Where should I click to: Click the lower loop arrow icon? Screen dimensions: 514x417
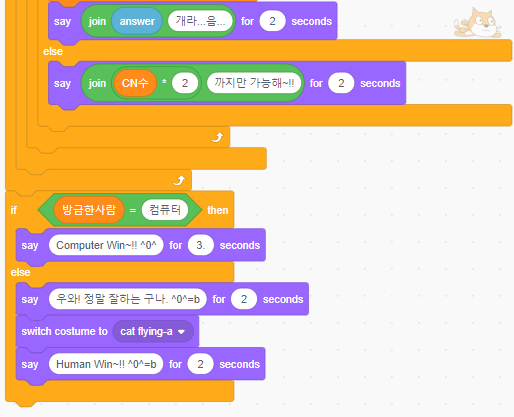click(179, 180)
